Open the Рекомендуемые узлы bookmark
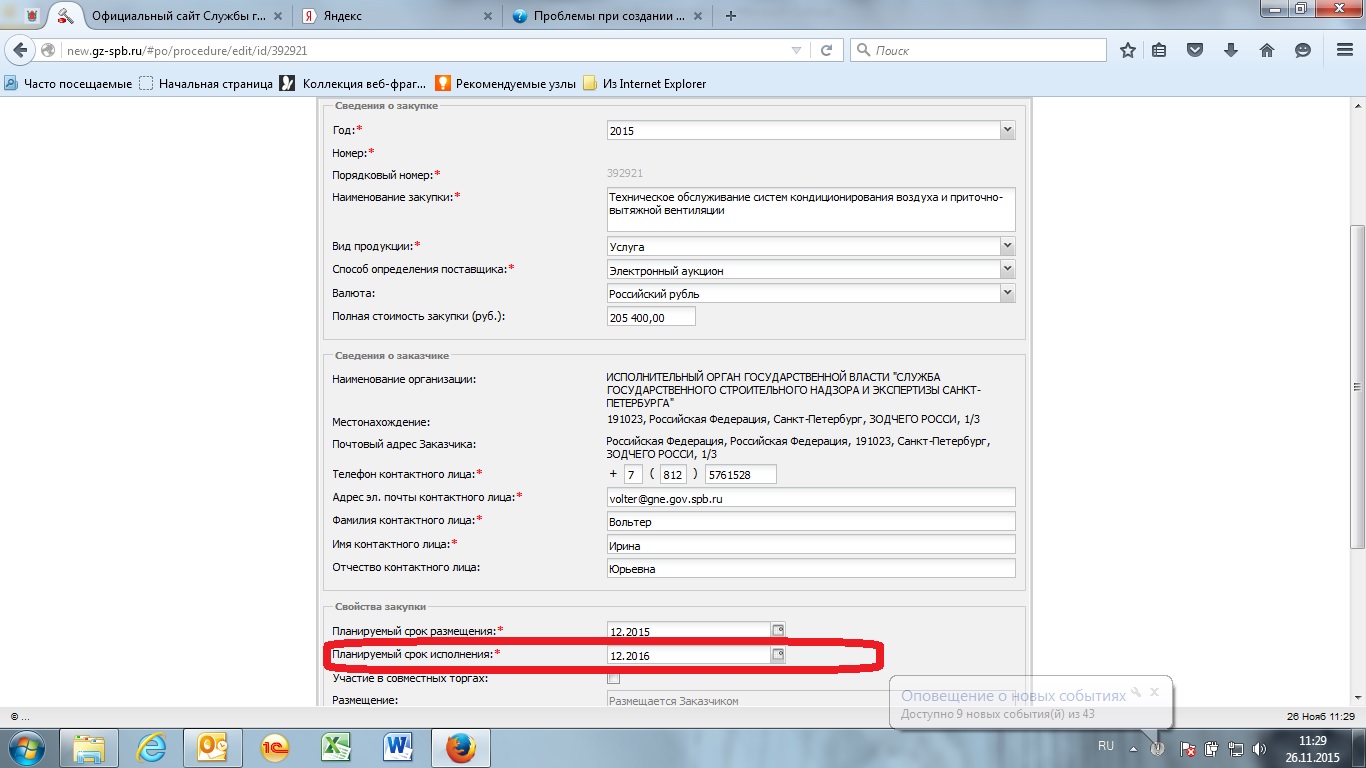Image resolution: width=1366 pixels, height=768 pixels. pos(505,84)
